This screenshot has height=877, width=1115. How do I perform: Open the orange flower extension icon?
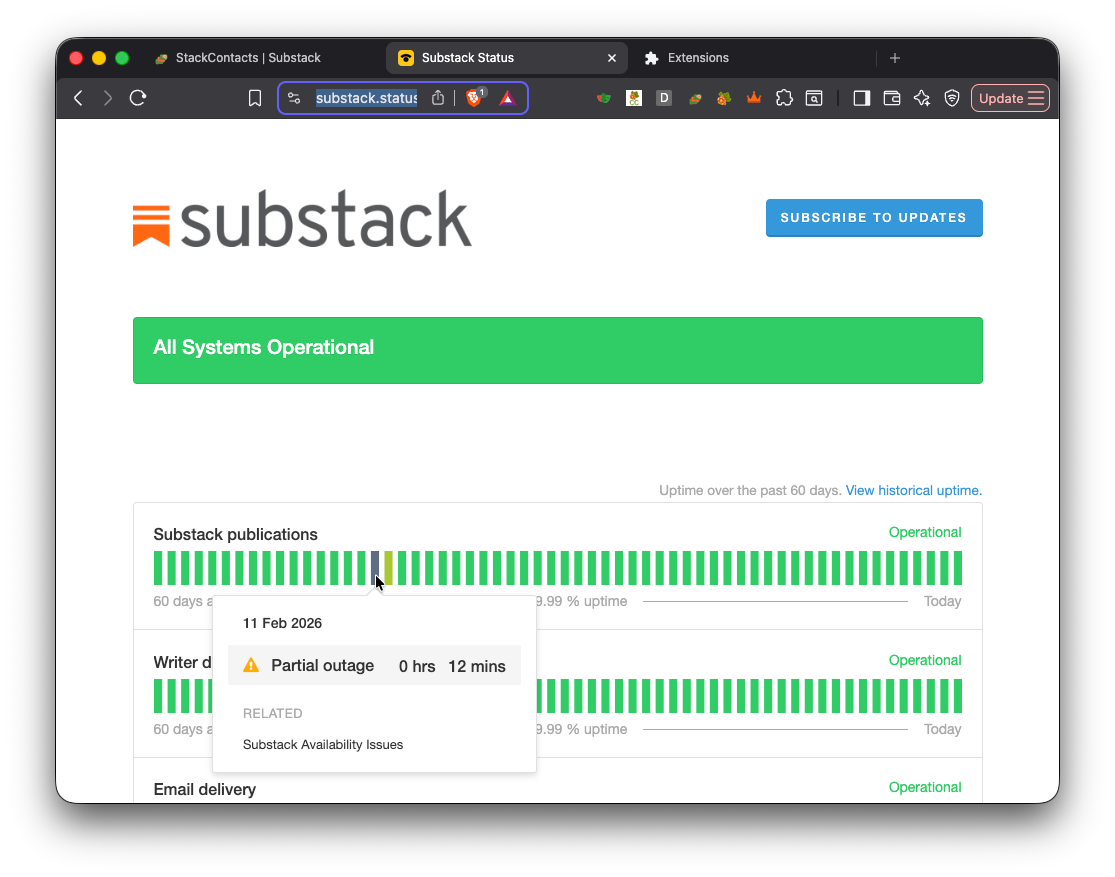(x=724, y=98)
